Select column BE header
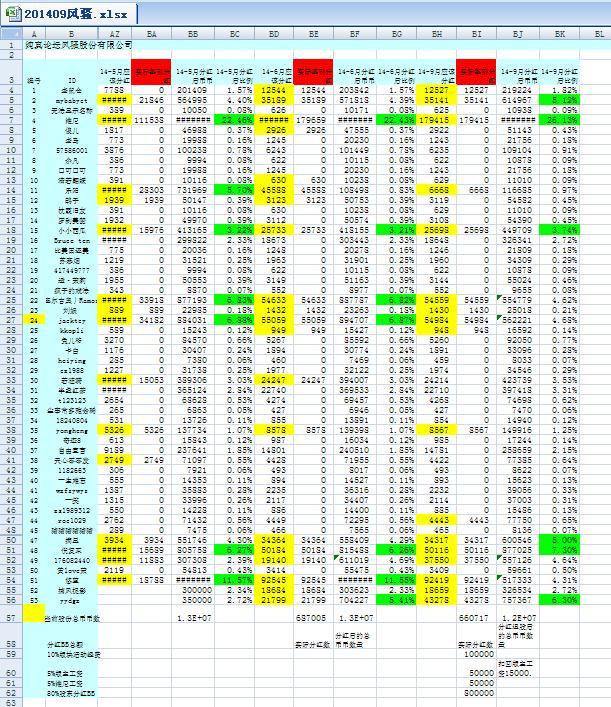Screen dimensions: 611x707 coord(313,34)
